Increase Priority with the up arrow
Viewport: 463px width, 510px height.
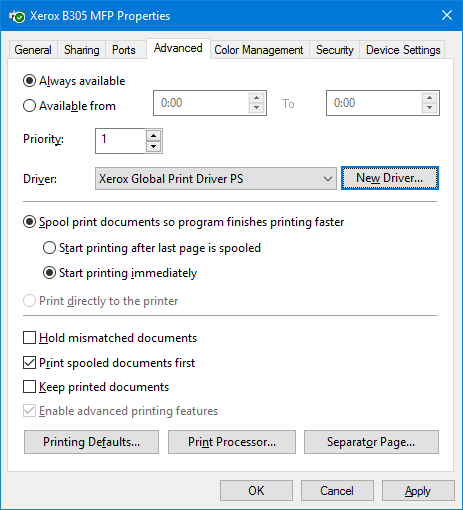click(153, 136)
